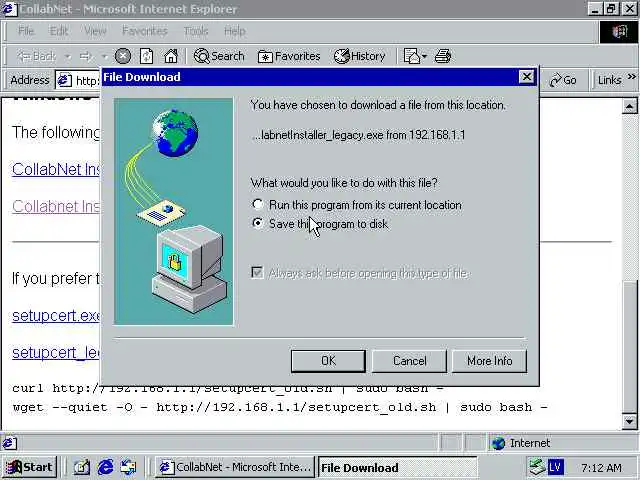Click the Print toolbar icon
The width and height of the screenshot is (640, 480).
(x=443, y=56)
